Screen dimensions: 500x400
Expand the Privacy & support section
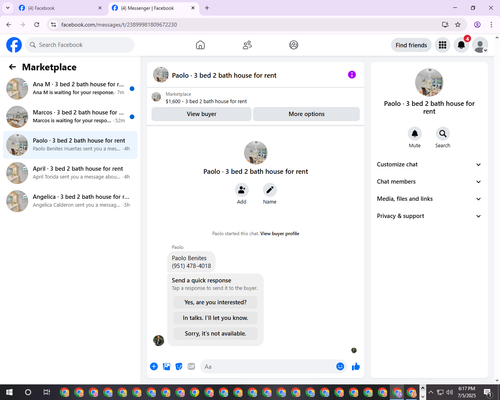(429, 216)
